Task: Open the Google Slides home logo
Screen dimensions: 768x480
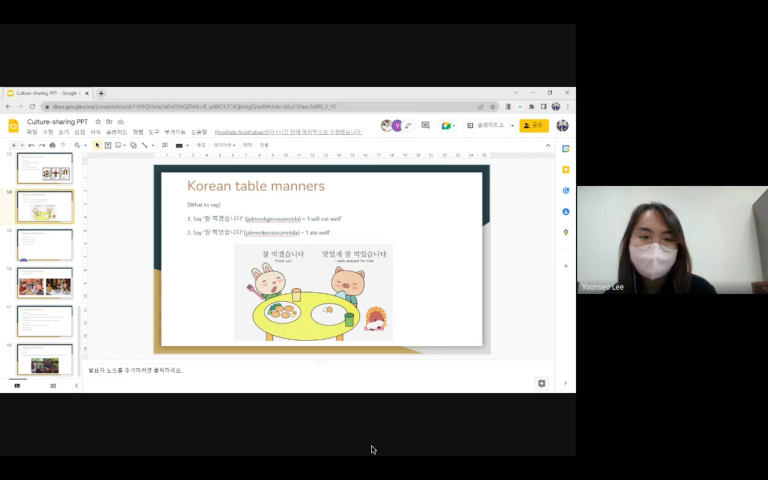Action: (13, 126)
